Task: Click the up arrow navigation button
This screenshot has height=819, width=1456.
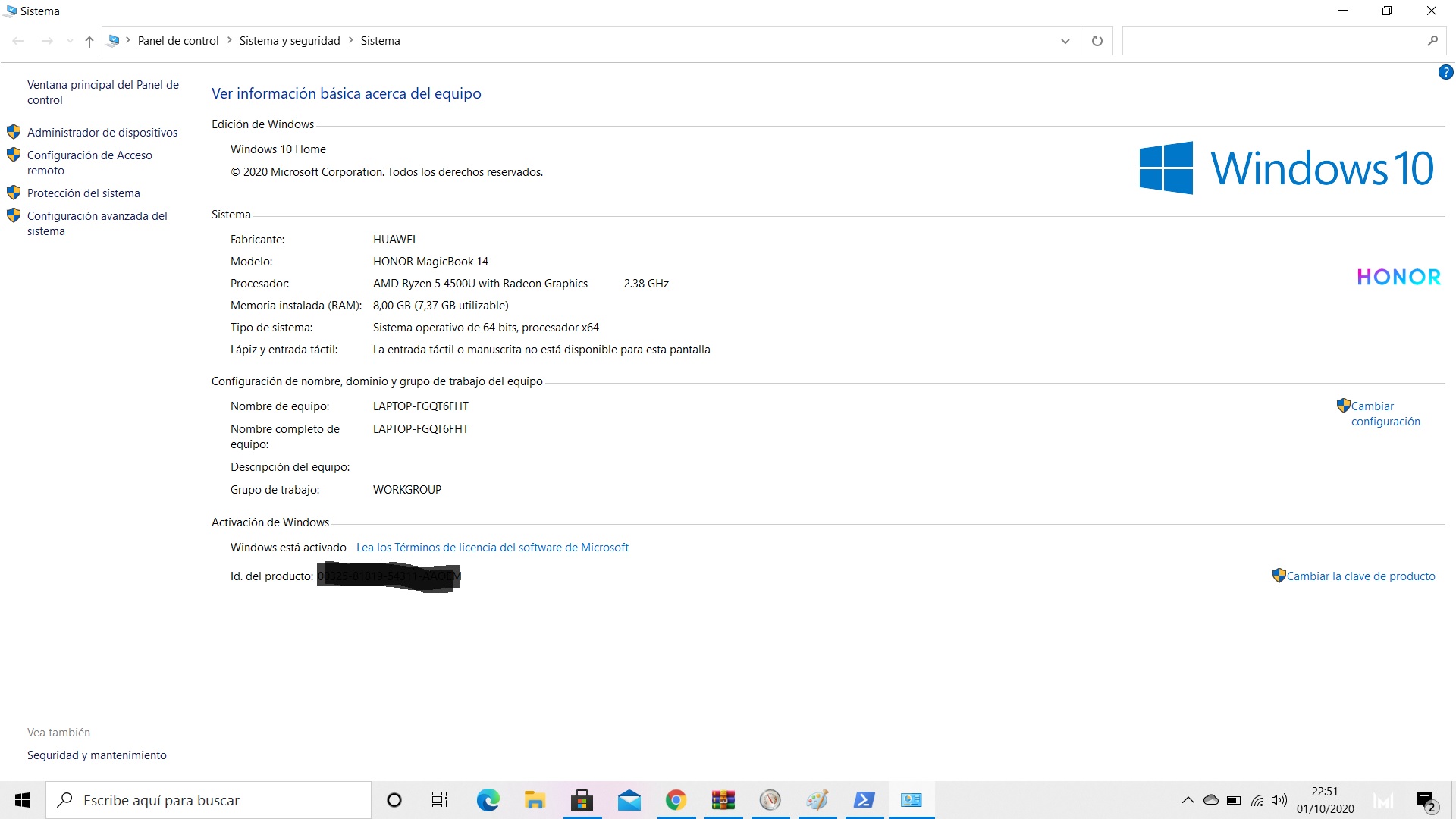Action: pos(89,41)
